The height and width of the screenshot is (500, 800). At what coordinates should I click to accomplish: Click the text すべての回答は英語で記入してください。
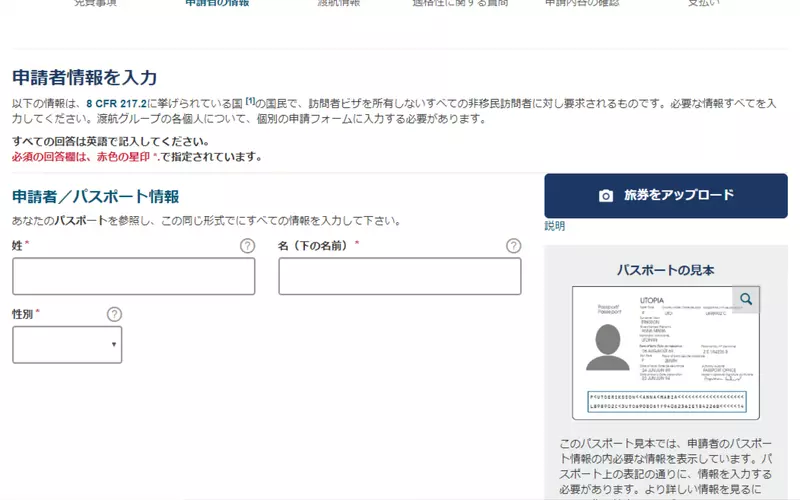(x=111, y=141)
